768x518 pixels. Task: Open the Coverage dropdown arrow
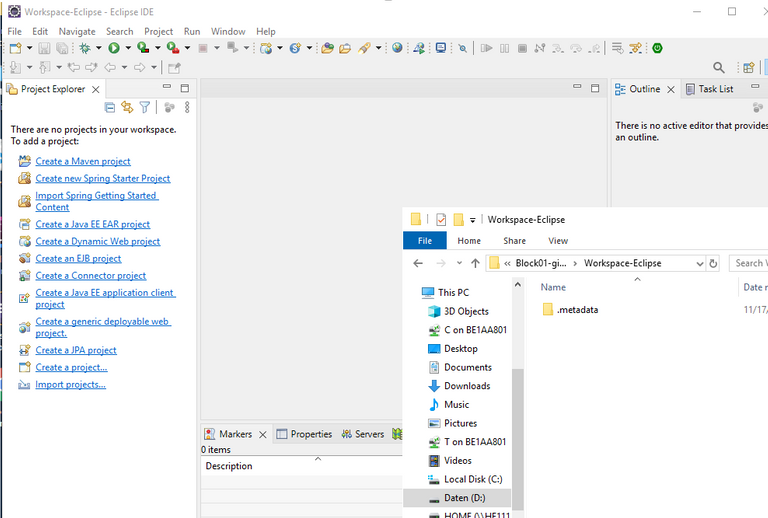click(157, 48)
